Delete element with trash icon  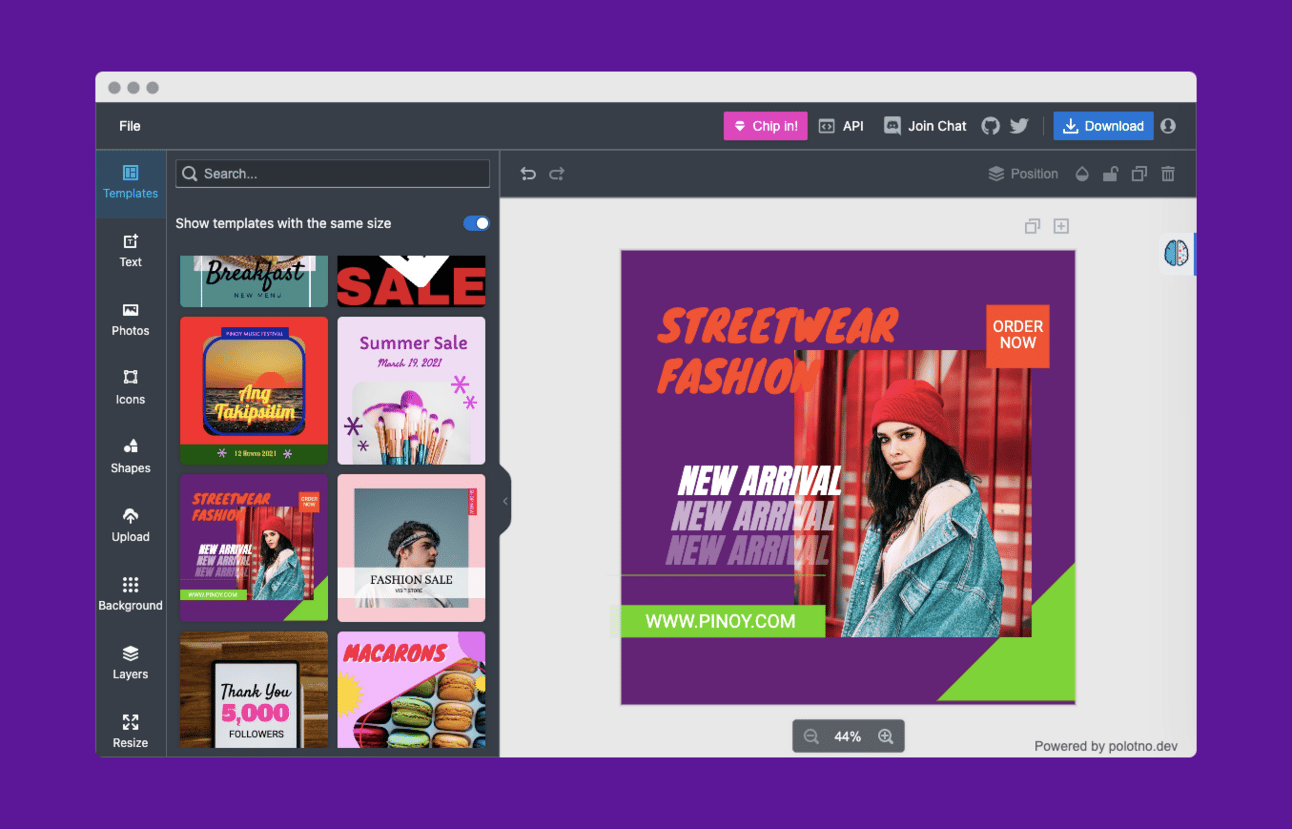coord(1168,174)
